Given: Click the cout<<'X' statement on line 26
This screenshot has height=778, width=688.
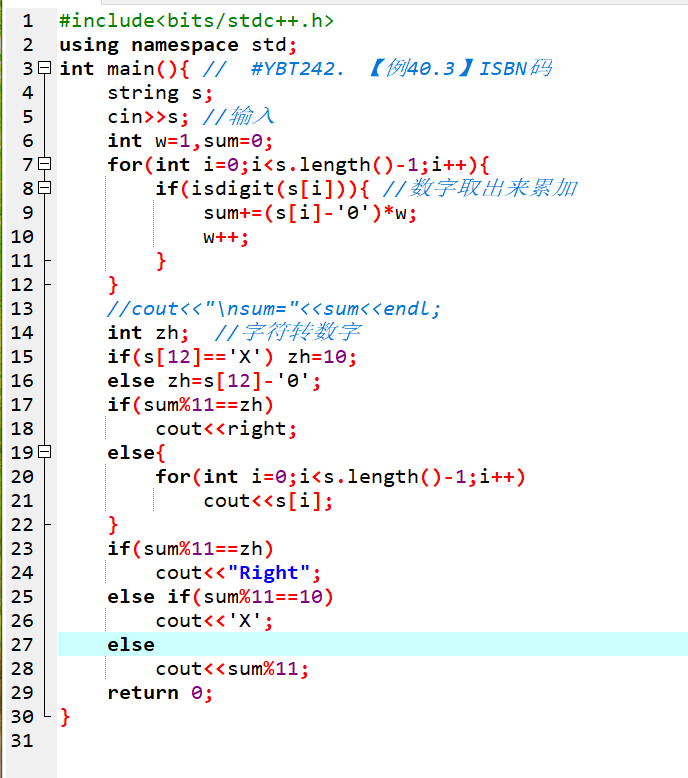Looking at the screenshot, I should coord(214,621).
